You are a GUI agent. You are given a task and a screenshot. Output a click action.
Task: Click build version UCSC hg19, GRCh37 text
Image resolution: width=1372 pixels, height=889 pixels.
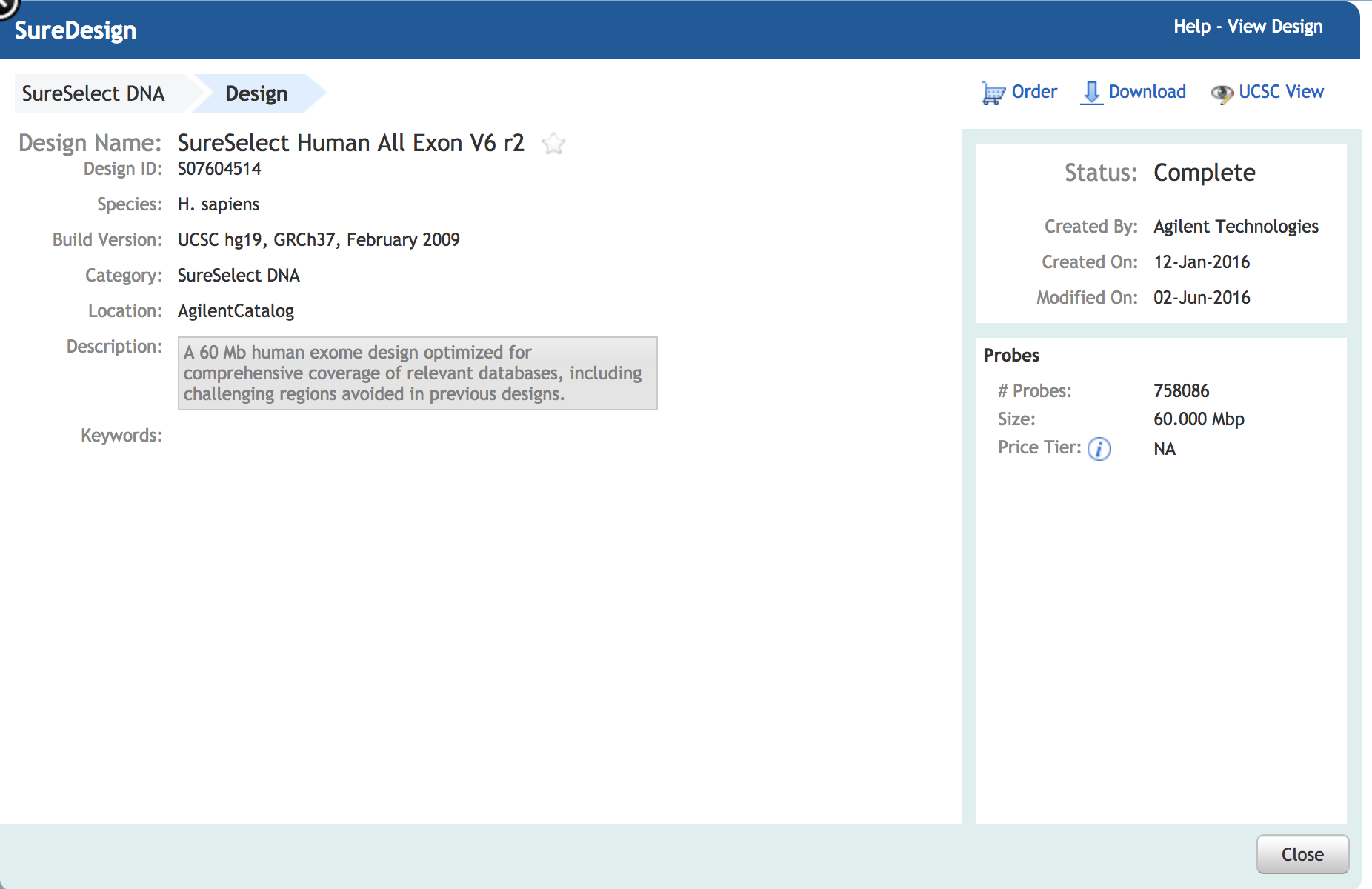point(319,240)
